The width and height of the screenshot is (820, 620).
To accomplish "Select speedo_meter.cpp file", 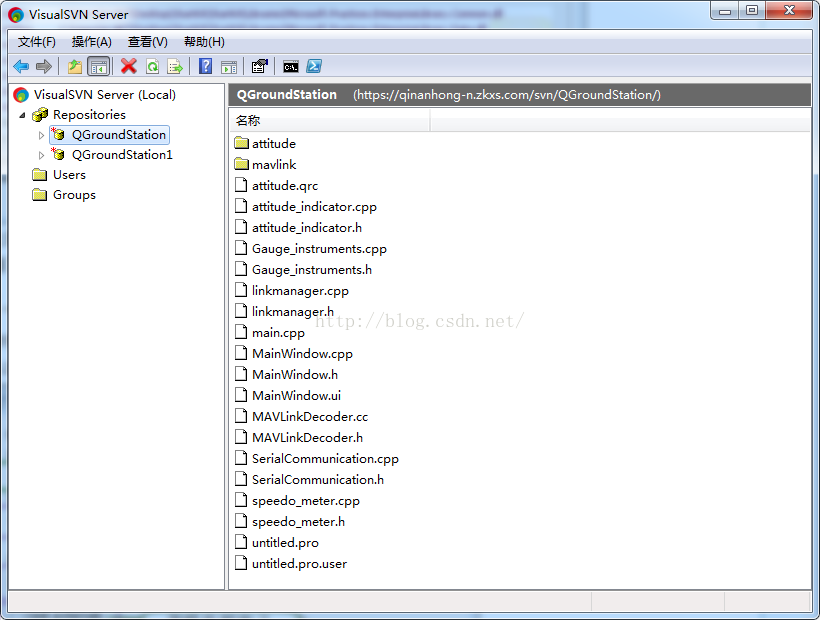I will [x=306, y=501].
